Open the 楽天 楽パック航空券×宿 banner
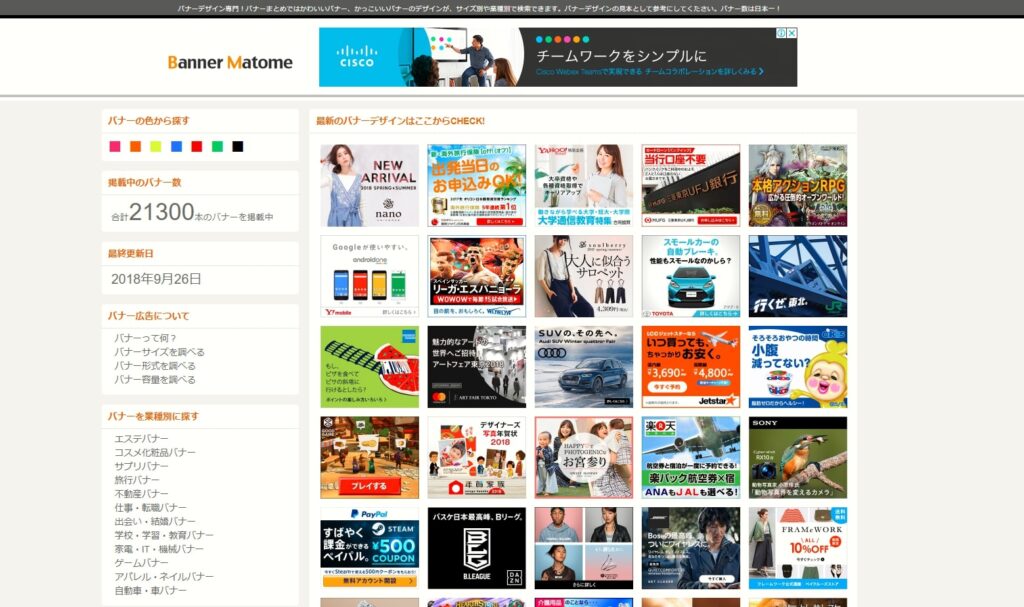This screenshot has height=607, width=1024. click(x=691, y=457)
